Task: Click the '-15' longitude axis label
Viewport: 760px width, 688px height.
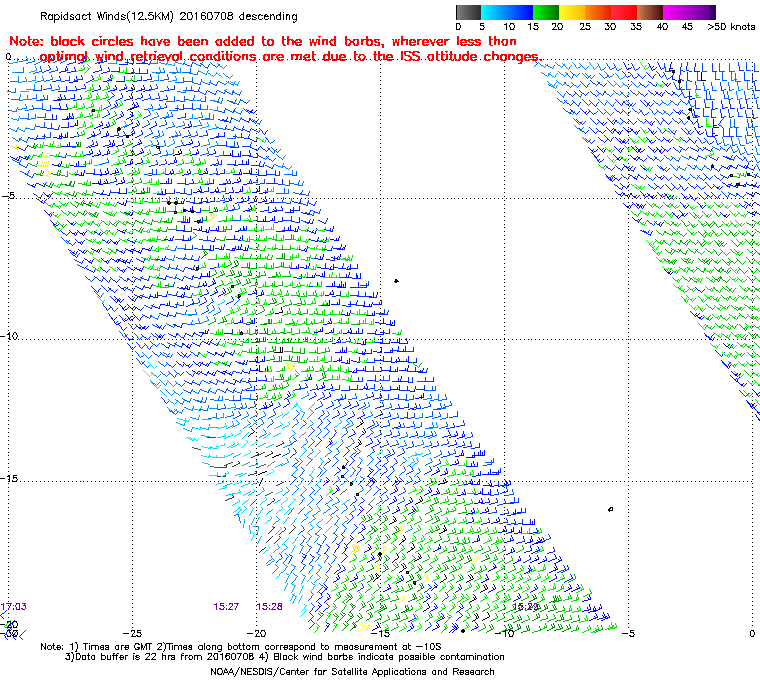Action: click(380, 633)
